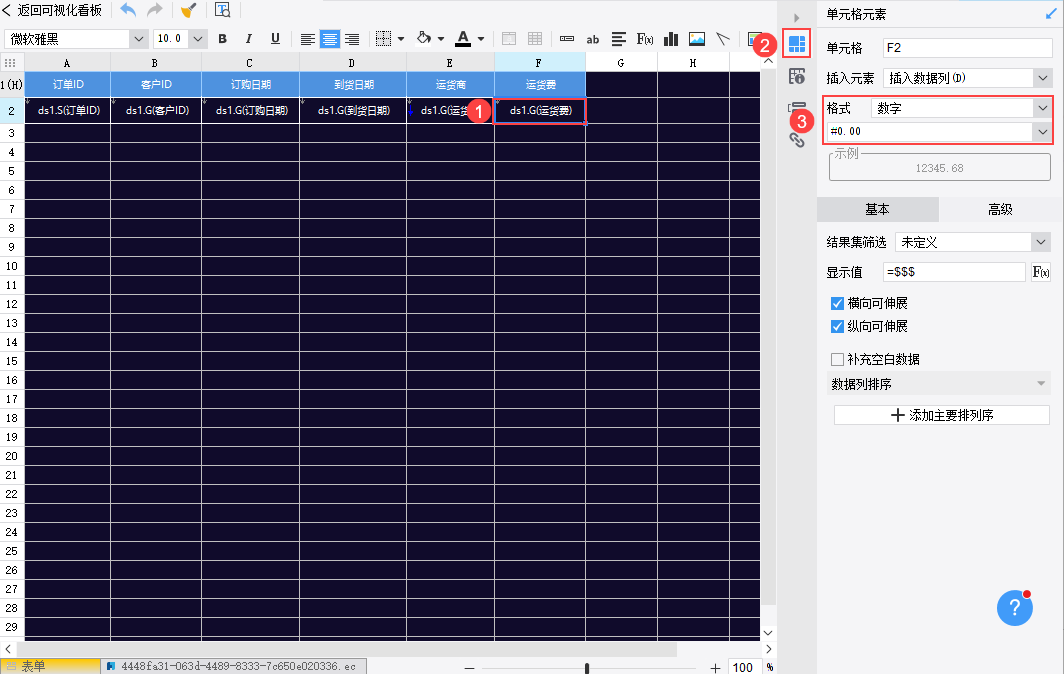
Task: Open cell attributes panel icon with info badge
Action: [797, 76]
